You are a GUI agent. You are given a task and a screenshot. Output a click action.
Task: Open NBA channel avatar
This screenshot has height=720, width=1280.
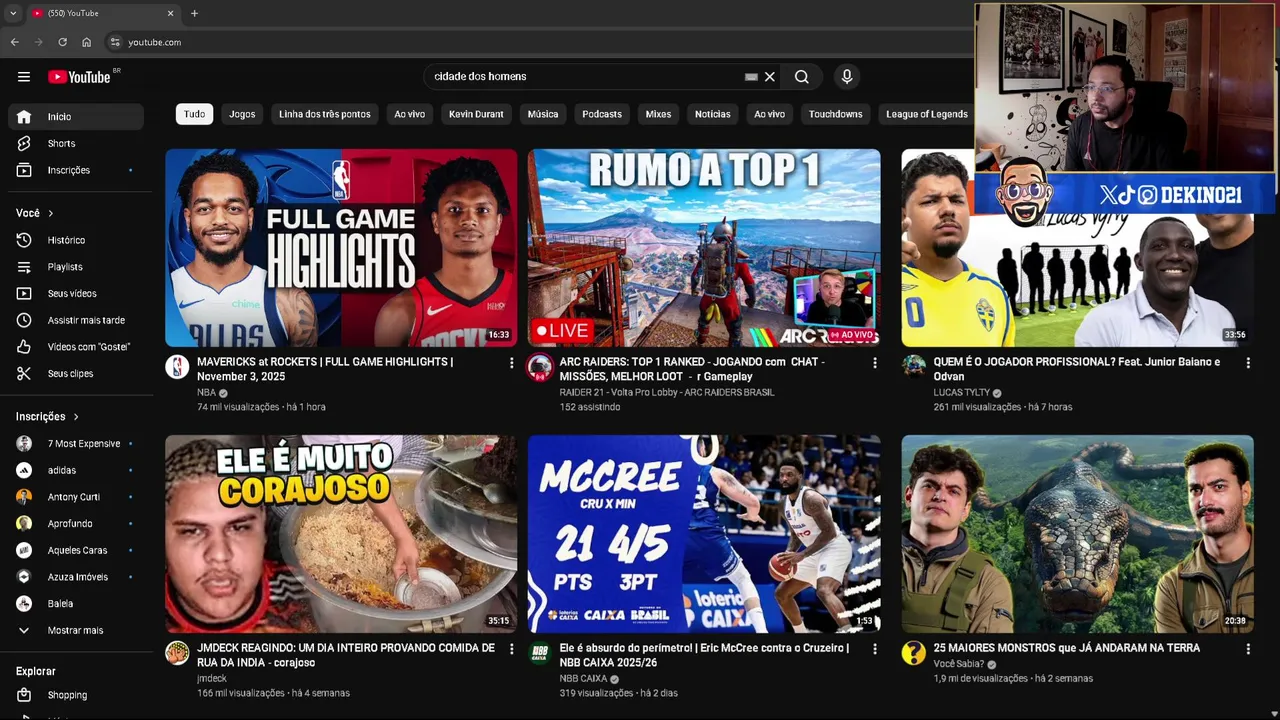pos(177,366)
